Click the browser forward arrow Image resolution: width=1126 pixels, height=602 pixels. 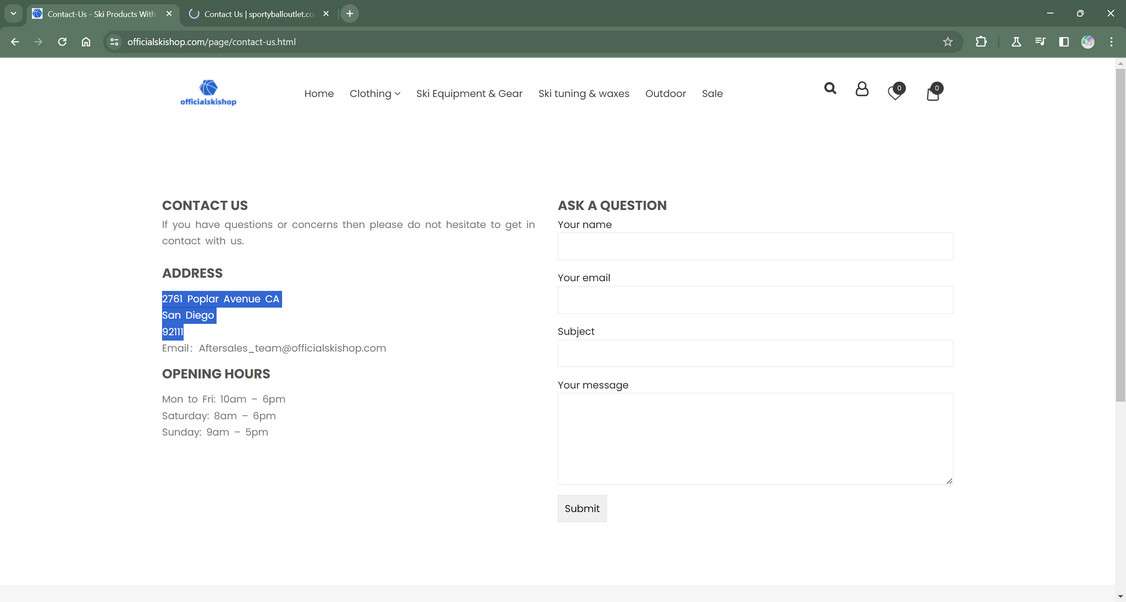pyautogui.click(x=38, y=42)
